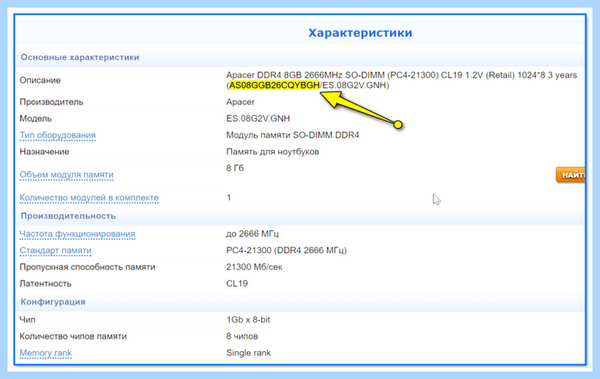
Task: Click the highlighted code 'AS08GGB26CQYBGH'
Action: point(274,85)
